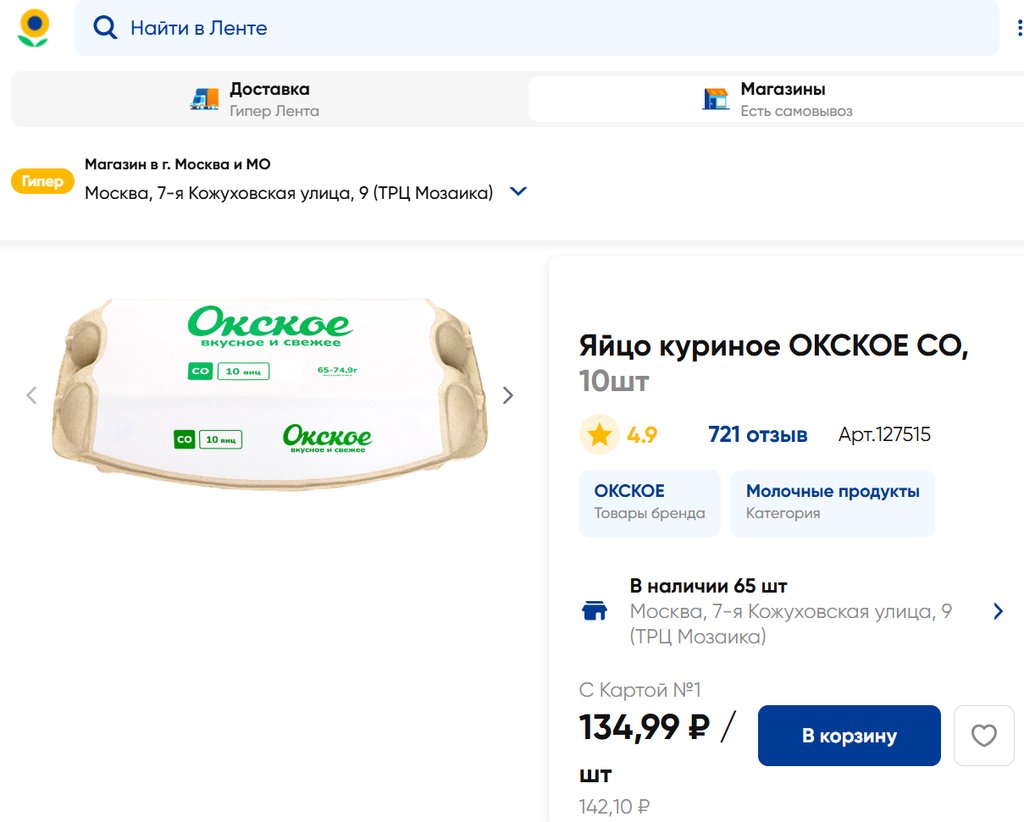The width and height of the screenshot is (1024, 822).
Task: Add eggs to cart with В корзину
Action: point(849,736)
